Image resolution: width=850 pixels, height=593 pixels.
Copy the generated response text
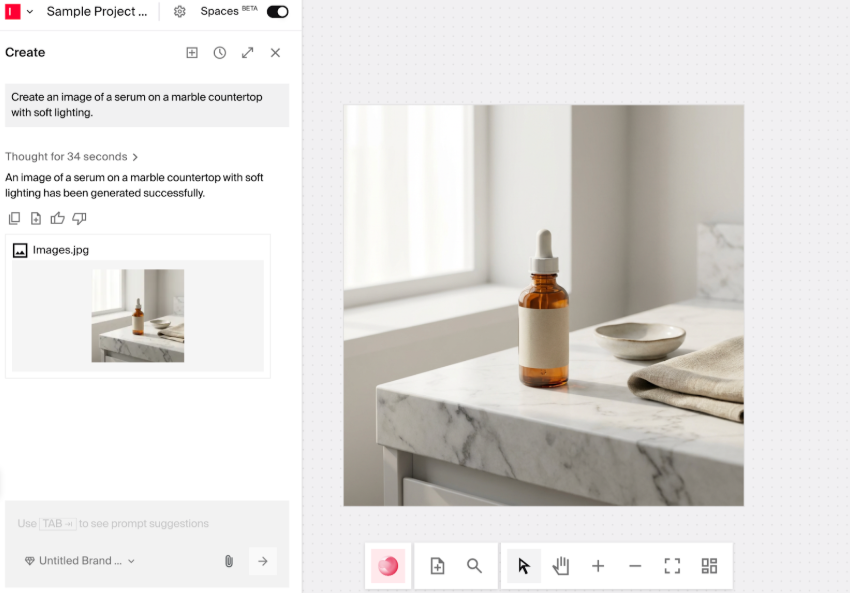(x=14, y=218)
